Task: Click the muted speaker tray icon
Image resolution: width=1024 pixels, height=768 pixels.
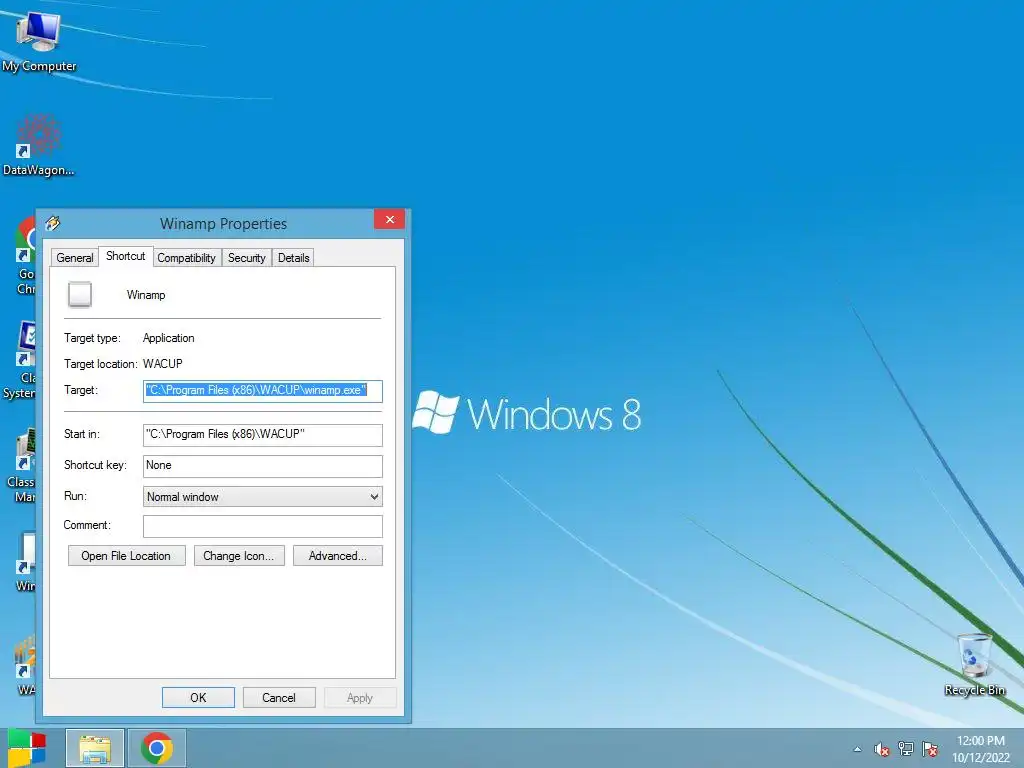Action: tap(882, 749)
